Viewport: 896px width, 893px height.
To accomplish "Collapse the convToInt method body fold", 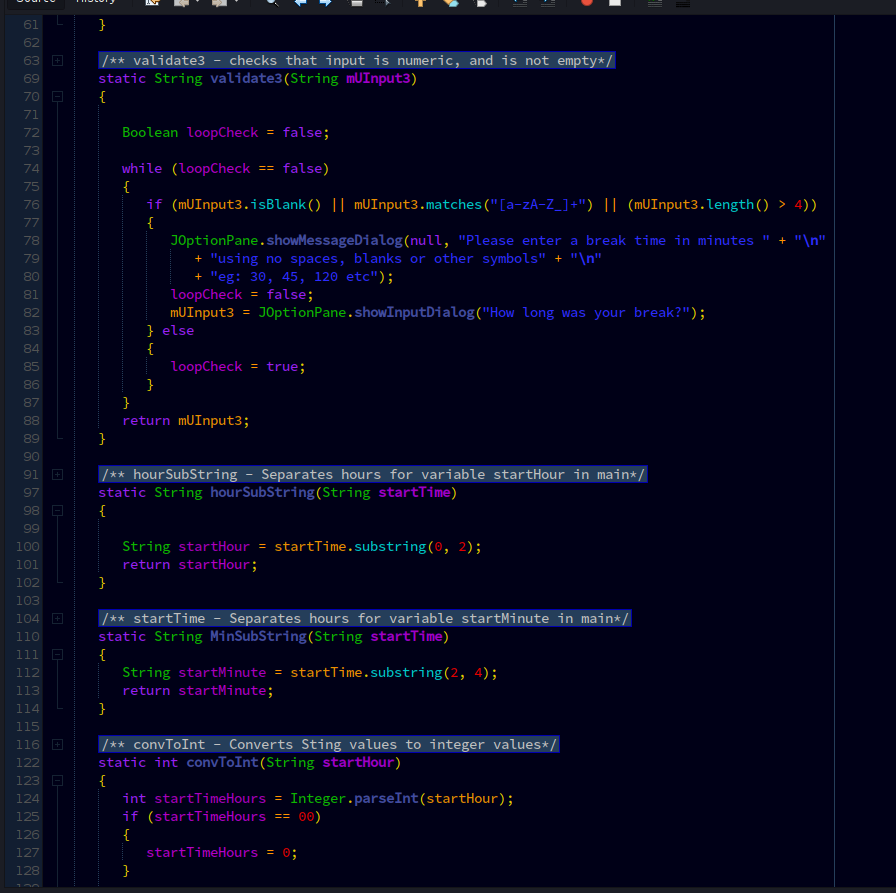I will [57, 781].
